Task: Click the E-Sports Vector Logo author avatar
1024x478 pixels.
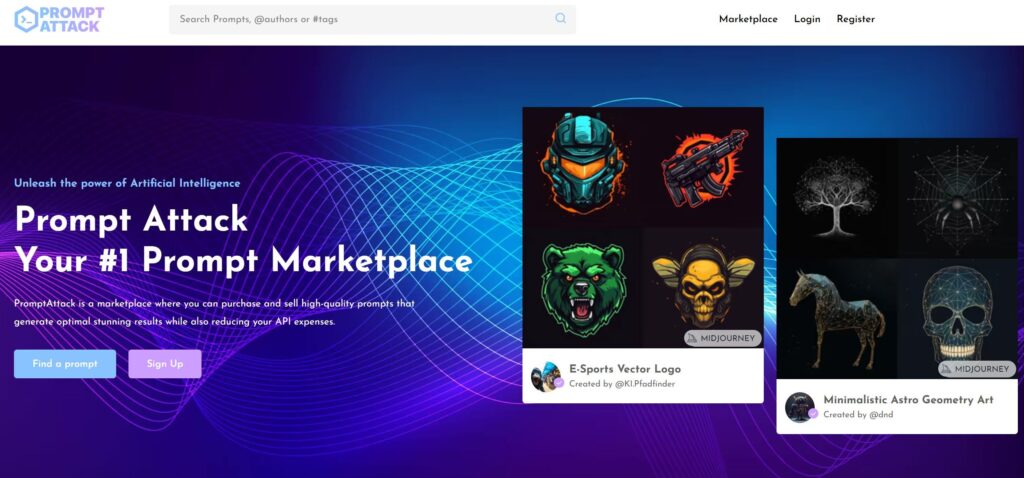Action: 545,376
